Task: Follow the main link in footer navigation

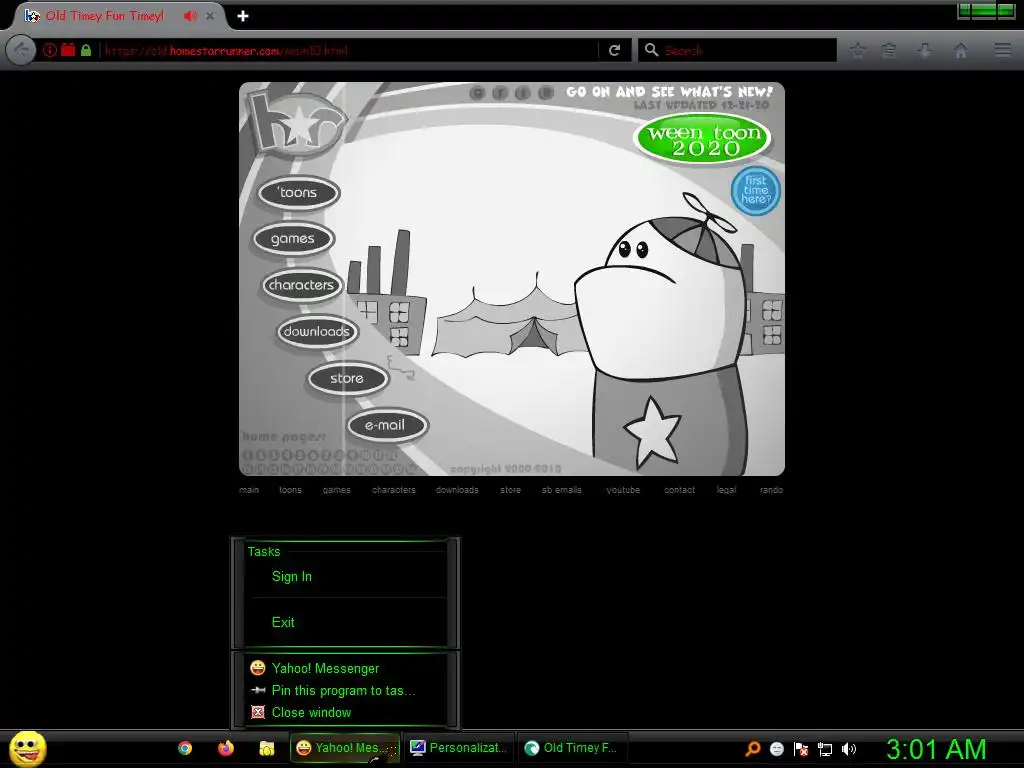Action: point(249,490)
